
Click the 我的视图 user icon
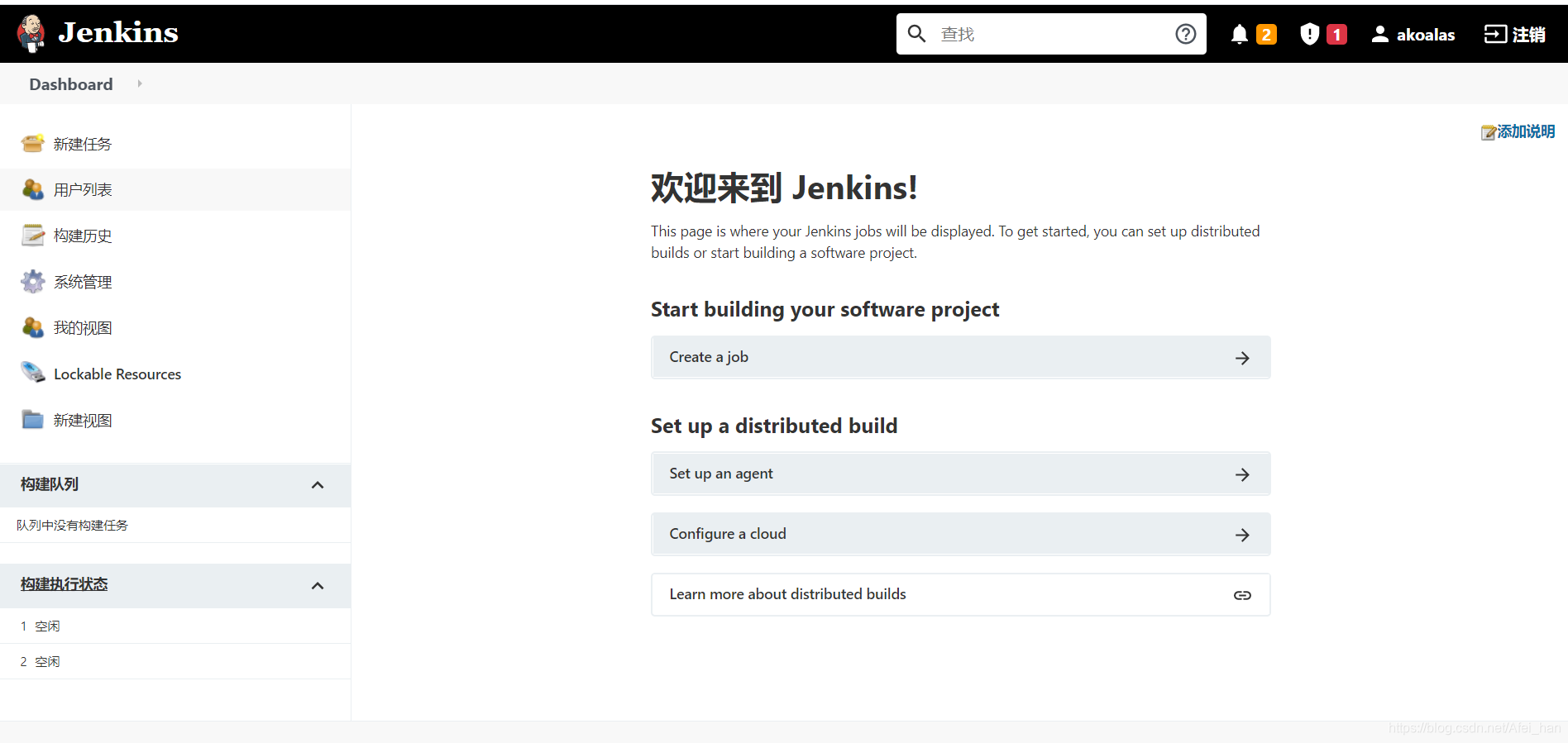click(32, 327)
